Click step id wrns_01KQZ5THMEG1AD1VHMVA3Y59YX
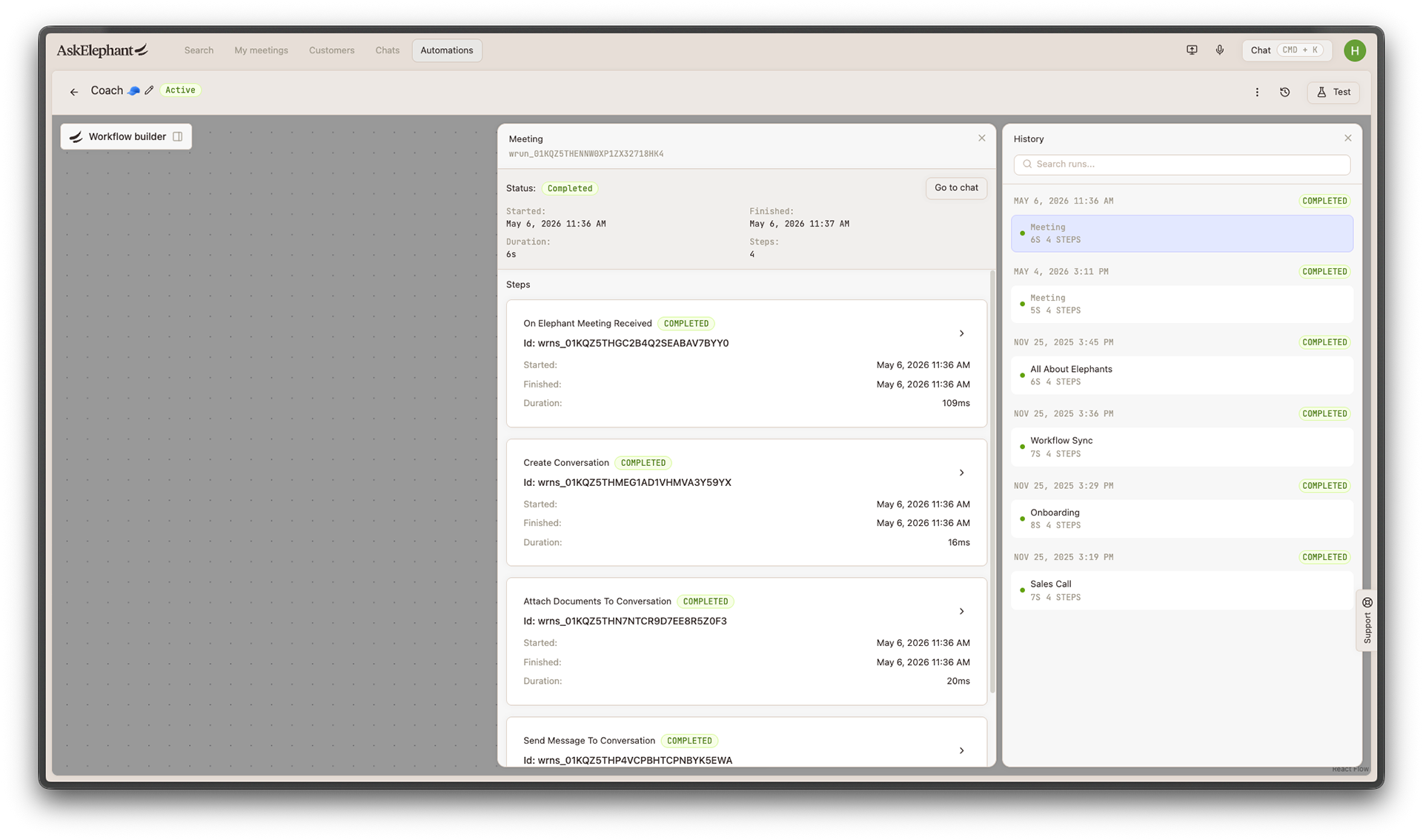The image size is (1423, 840). coord(627,483)
